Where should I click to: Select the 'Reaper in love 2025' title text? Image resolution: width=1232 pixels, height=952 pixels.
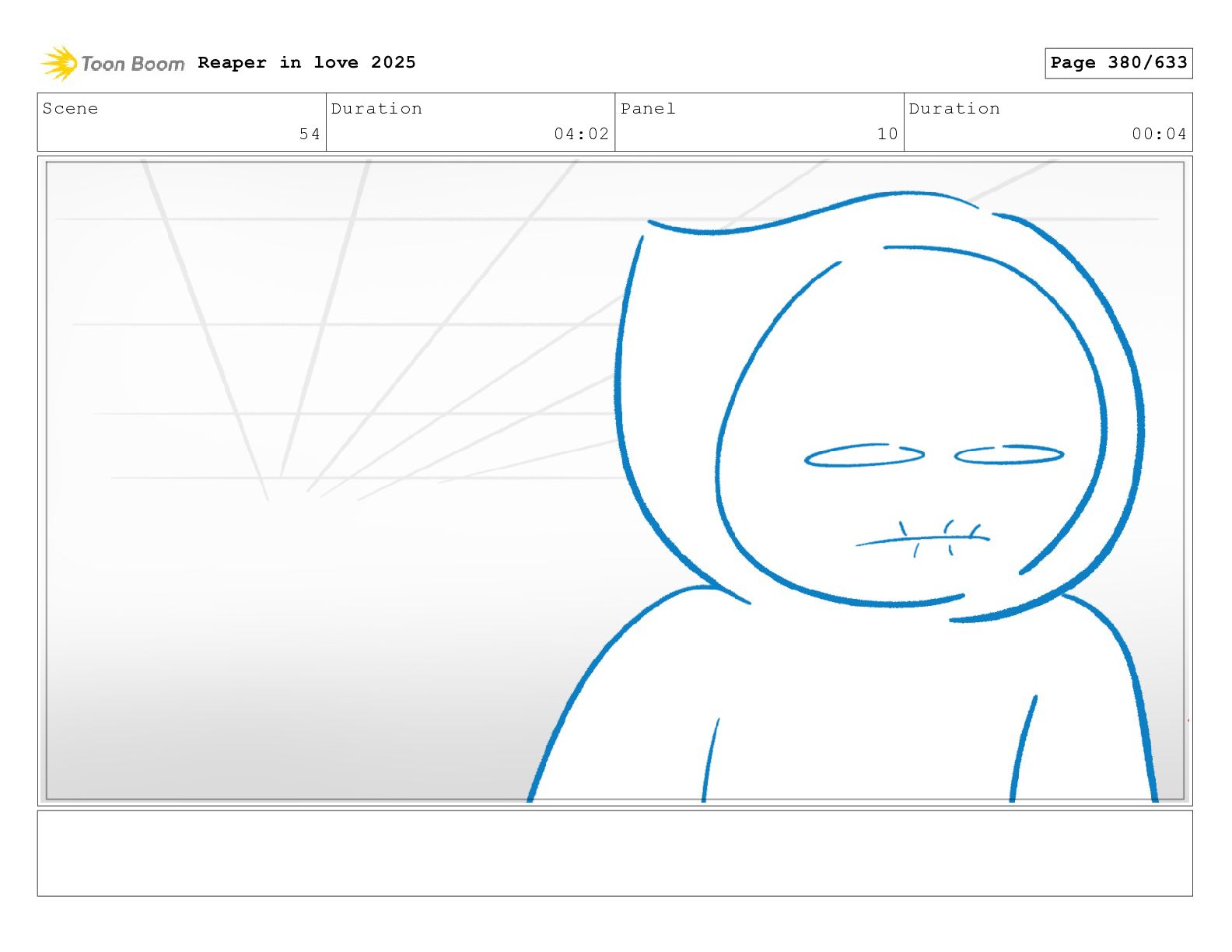(x=306, y=62)
